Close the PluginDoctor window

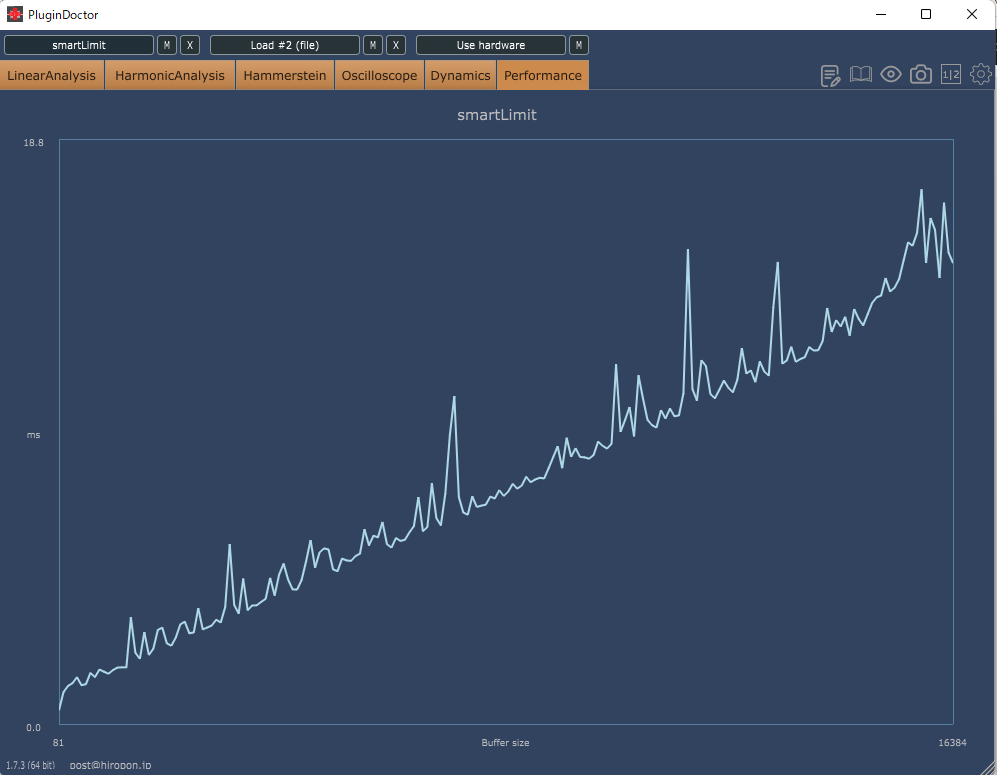972,14
